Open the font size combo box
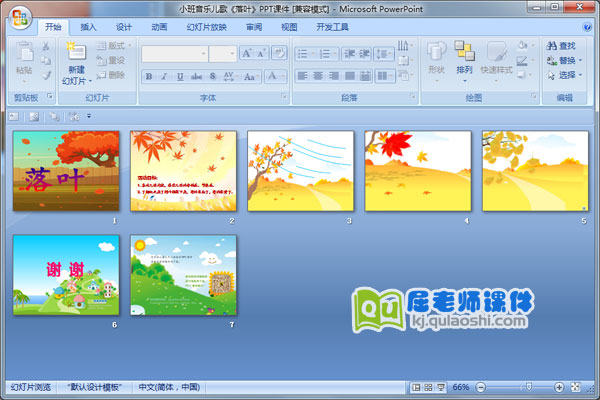600x400 pixels. (223, 54)
